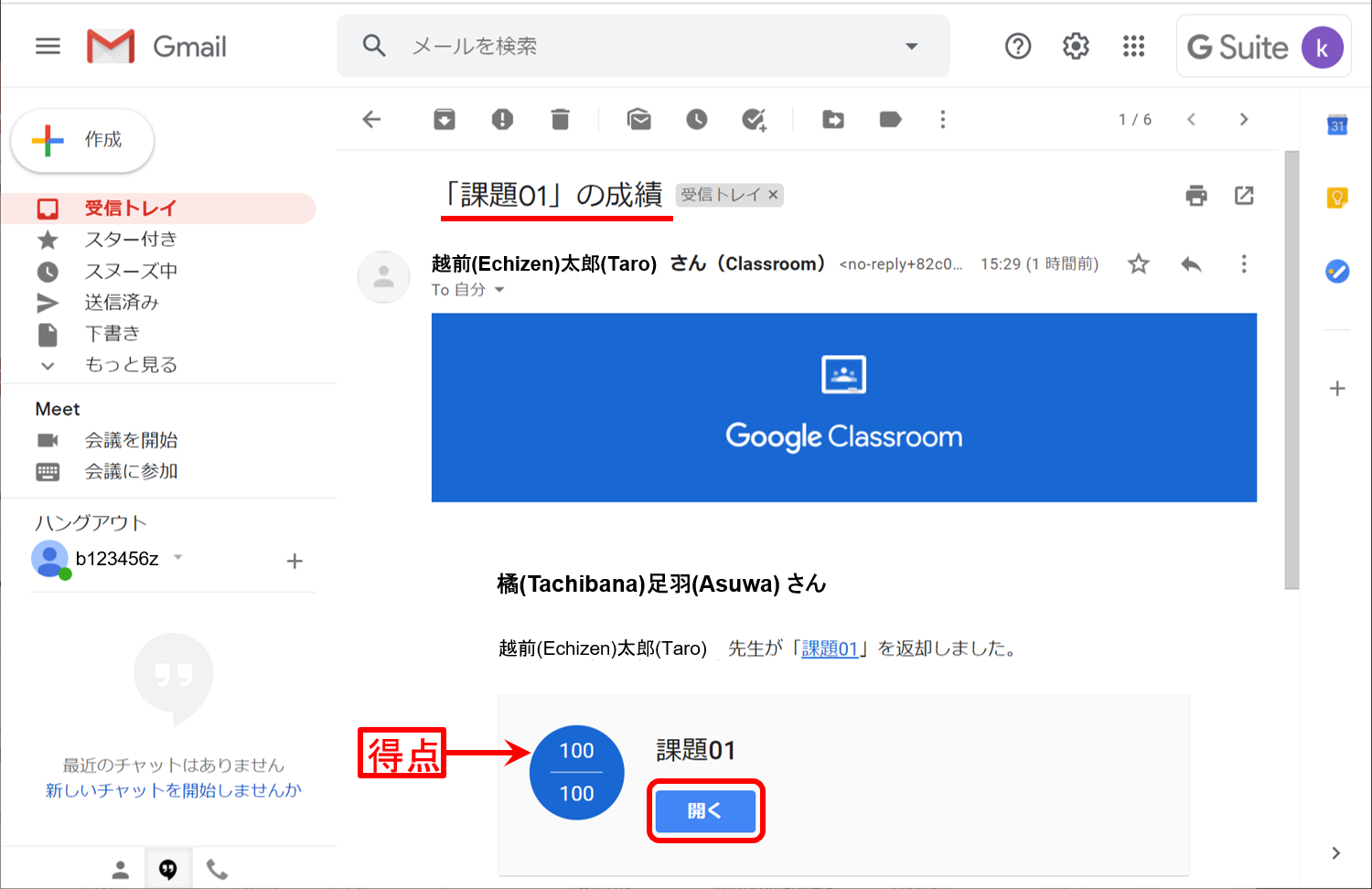Open message more options three dots
This screenshot has width=1372, height=889.
click(x=1244, y=264)
